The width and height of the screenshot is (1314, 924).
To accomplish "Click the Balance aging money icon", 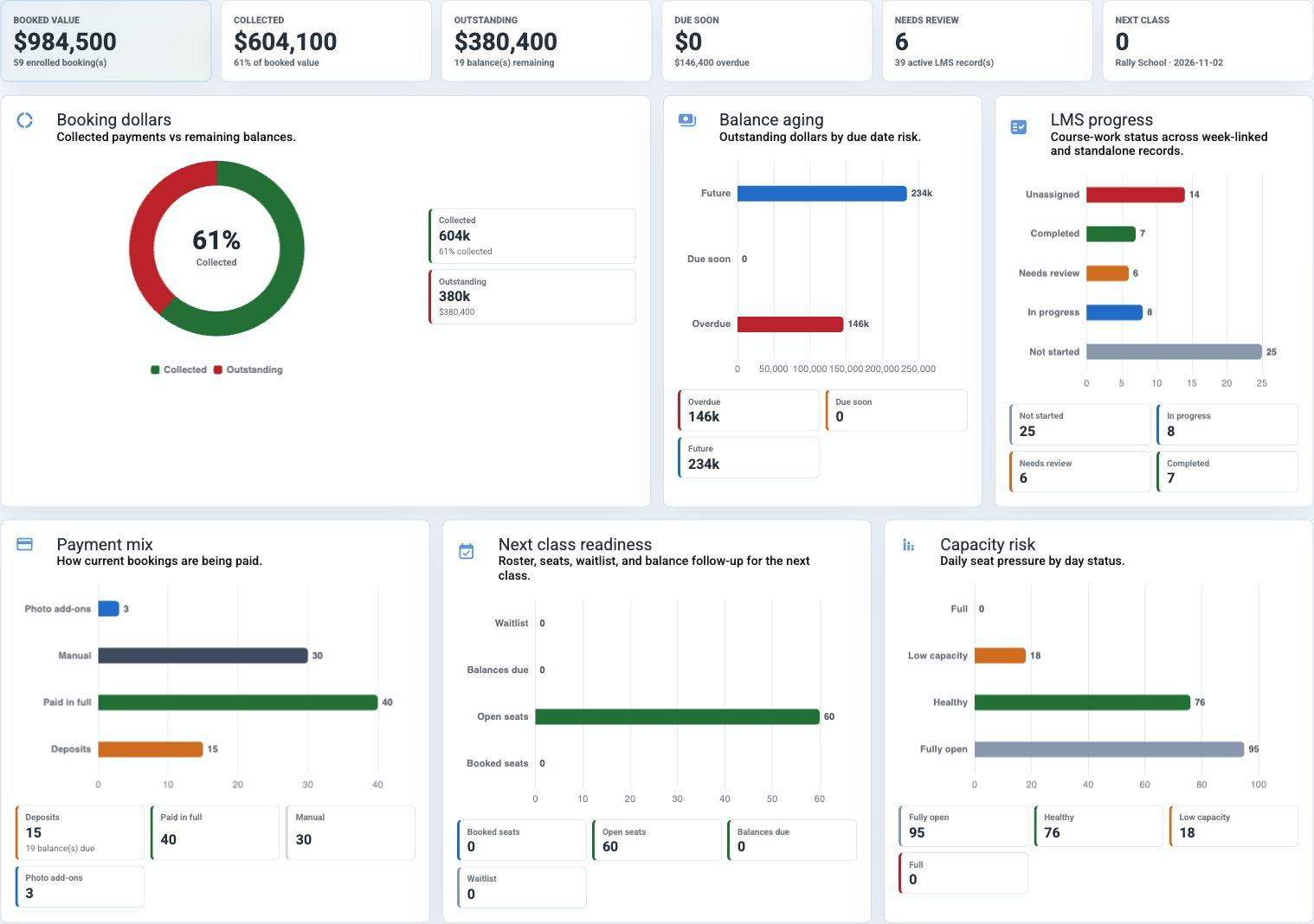I will tap(687, 120).
